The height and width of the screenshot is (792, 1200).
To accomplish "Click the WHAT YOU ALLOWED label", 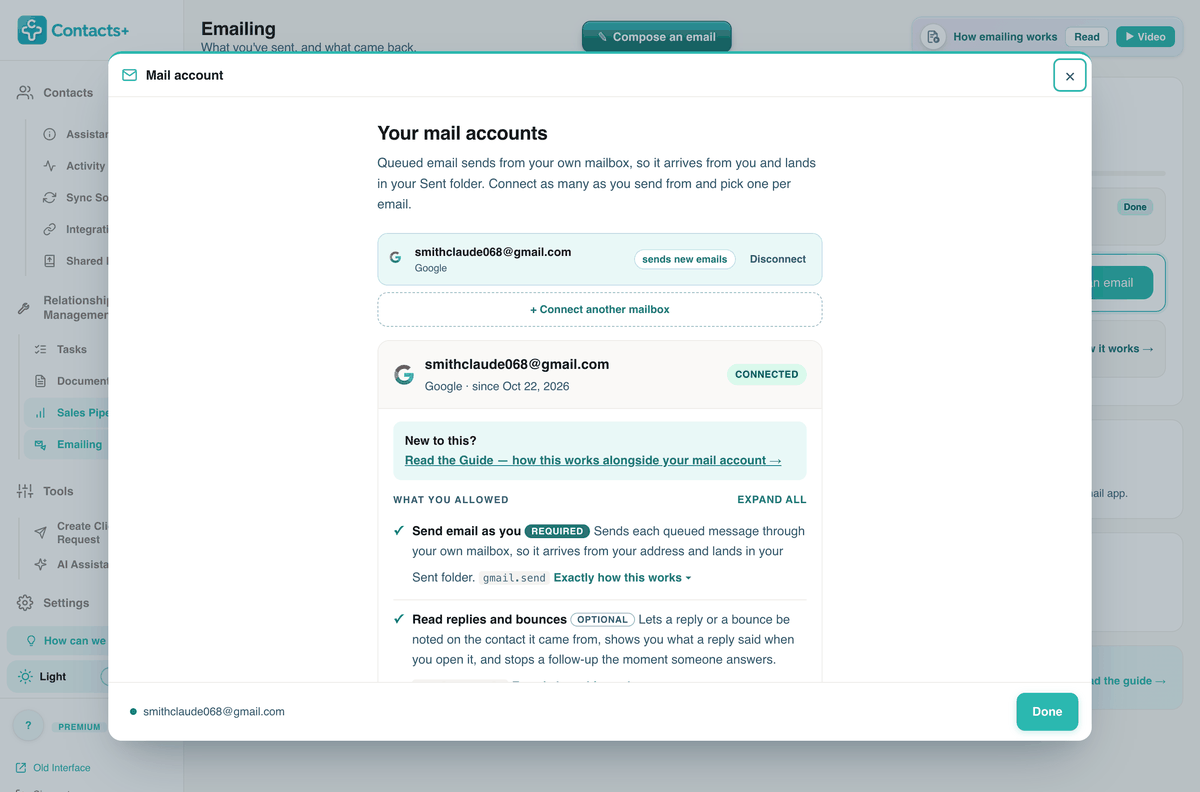I will click(451, 499).
